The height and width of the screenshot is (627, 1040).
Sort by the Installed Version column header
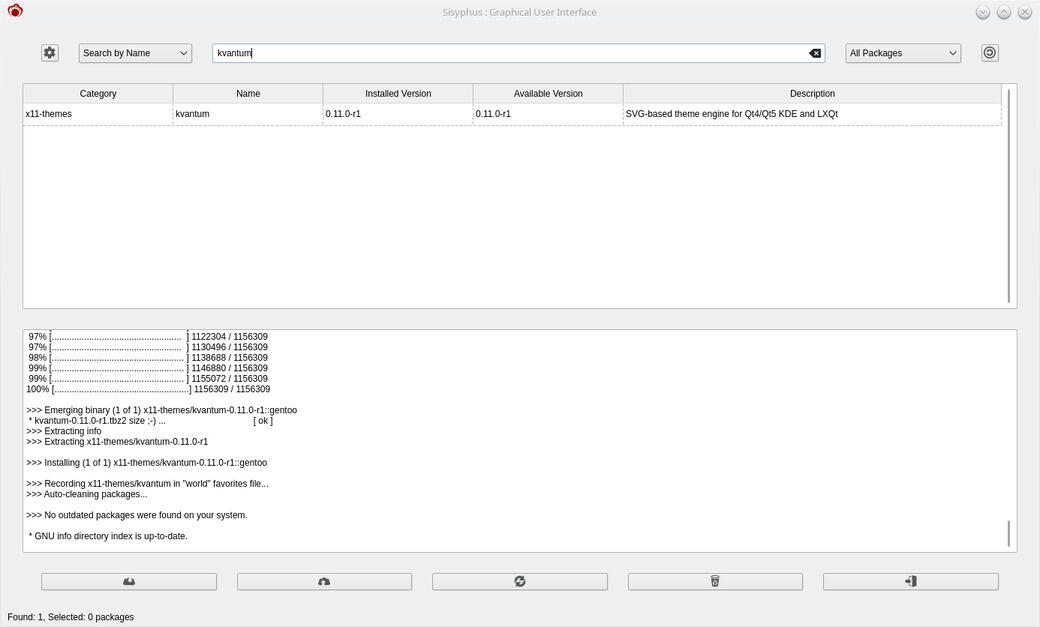tap(398, 94)
